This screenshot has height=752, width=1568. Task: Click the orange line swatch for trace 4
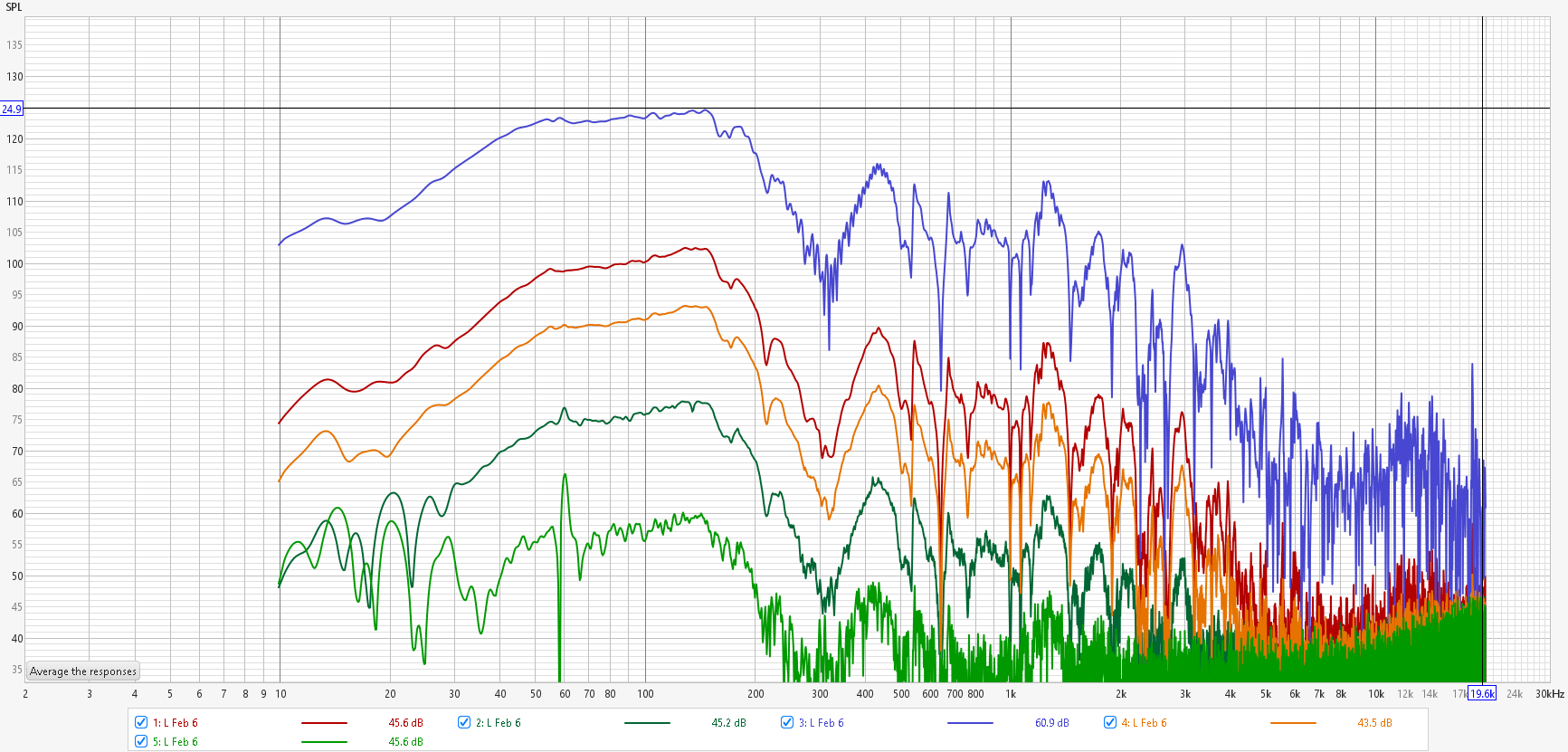1293,723
